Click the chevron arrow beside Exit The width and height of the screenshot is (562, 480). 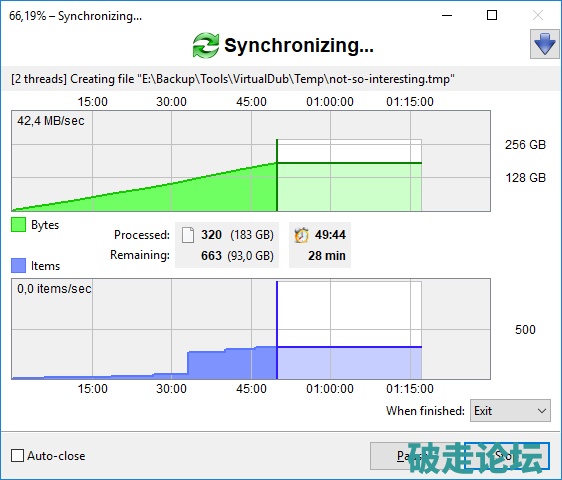[542, 411]
